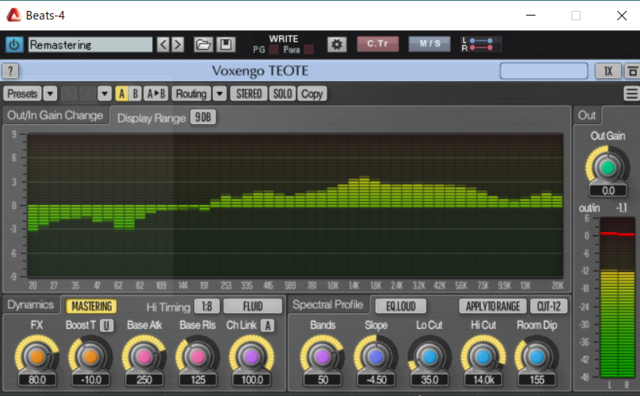Adjust the Base Rls knob
This screenshot has height=396, width=640.
pyautogui.click(x=198, y=356)
